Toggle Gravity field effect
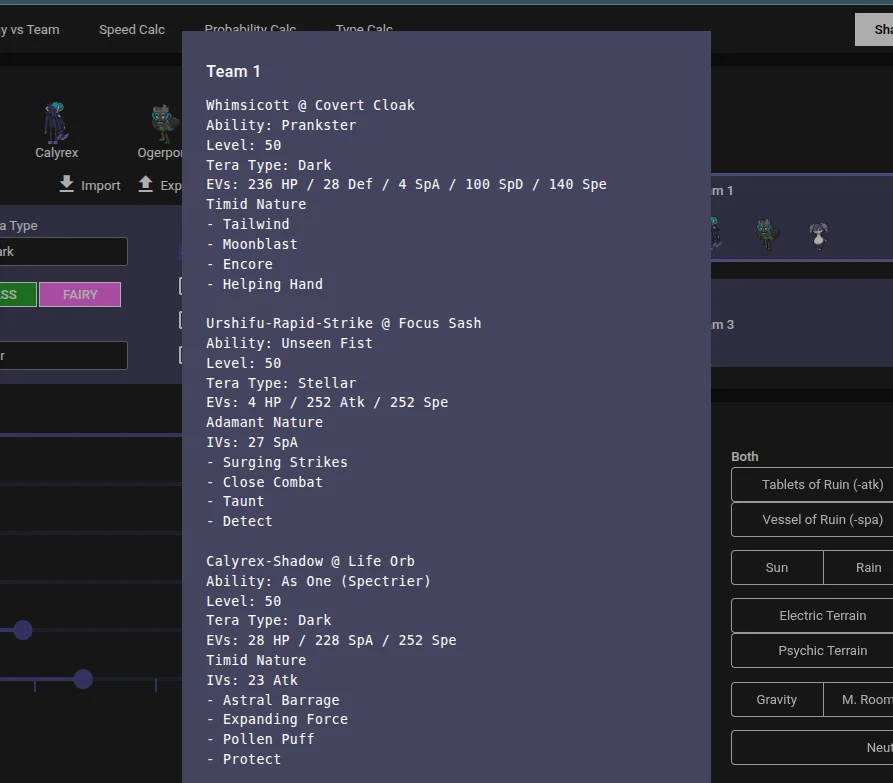 click(x=777, y=699)
